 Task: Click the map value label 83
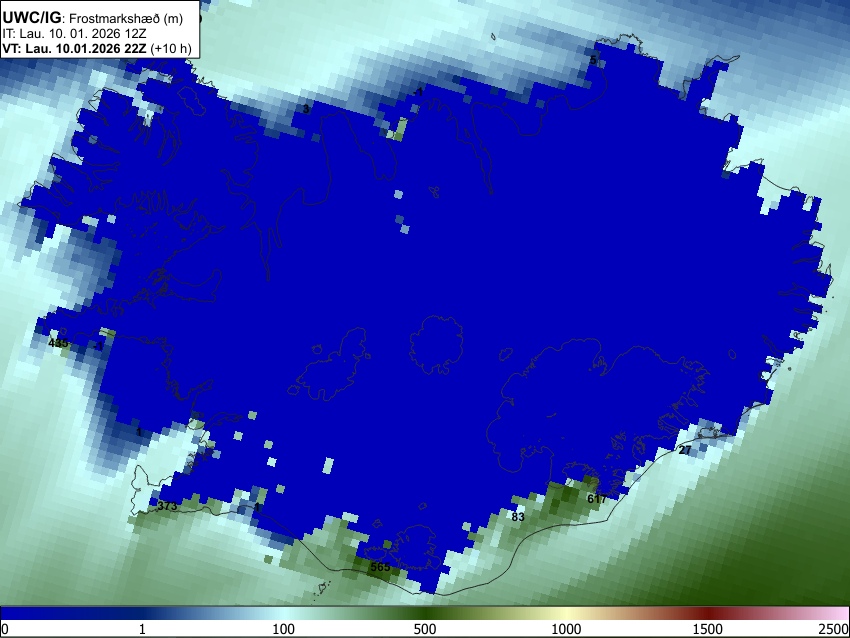click(x=518, y=517)
